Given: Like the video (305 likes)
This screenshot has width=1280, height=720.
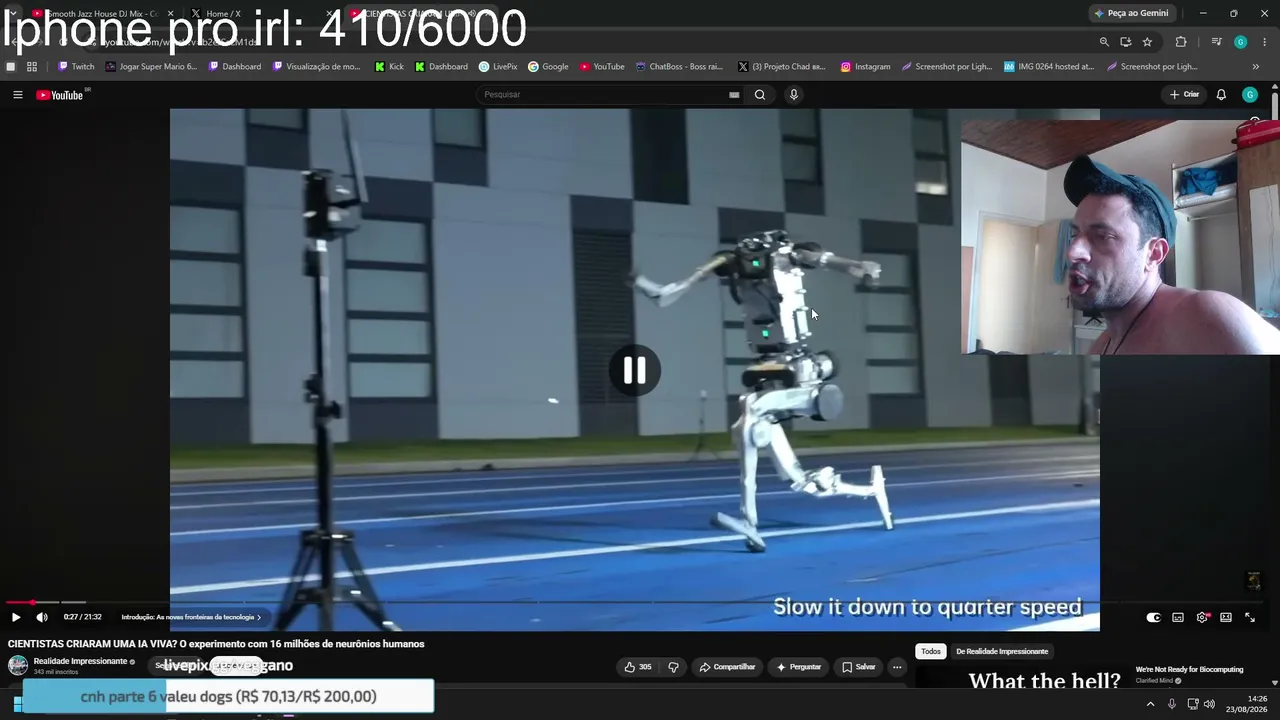Looking at the screenshot, I should click(x=638, y=667).
